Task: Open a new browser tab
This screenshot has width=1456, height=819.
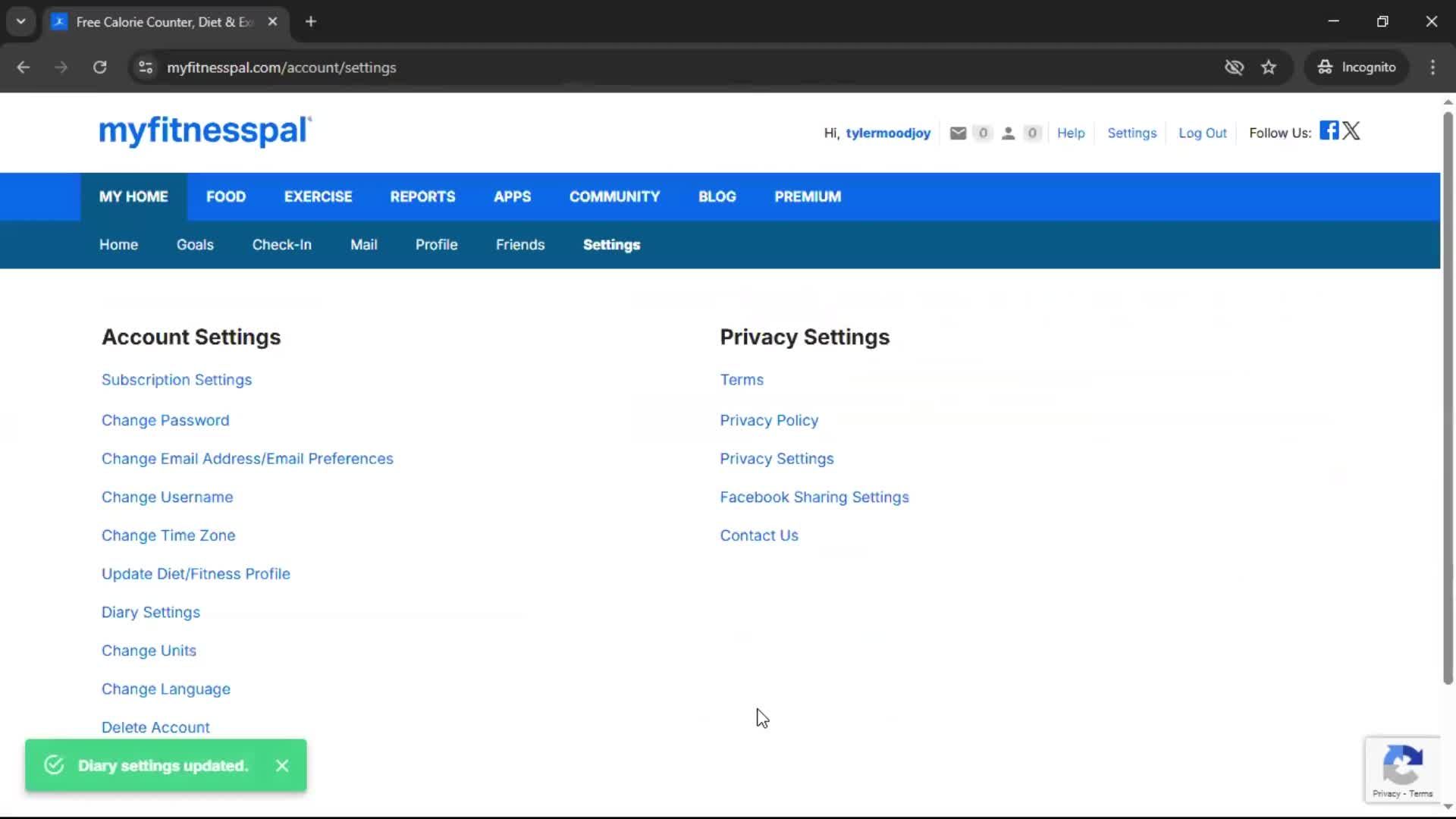Action: [311, 22]
